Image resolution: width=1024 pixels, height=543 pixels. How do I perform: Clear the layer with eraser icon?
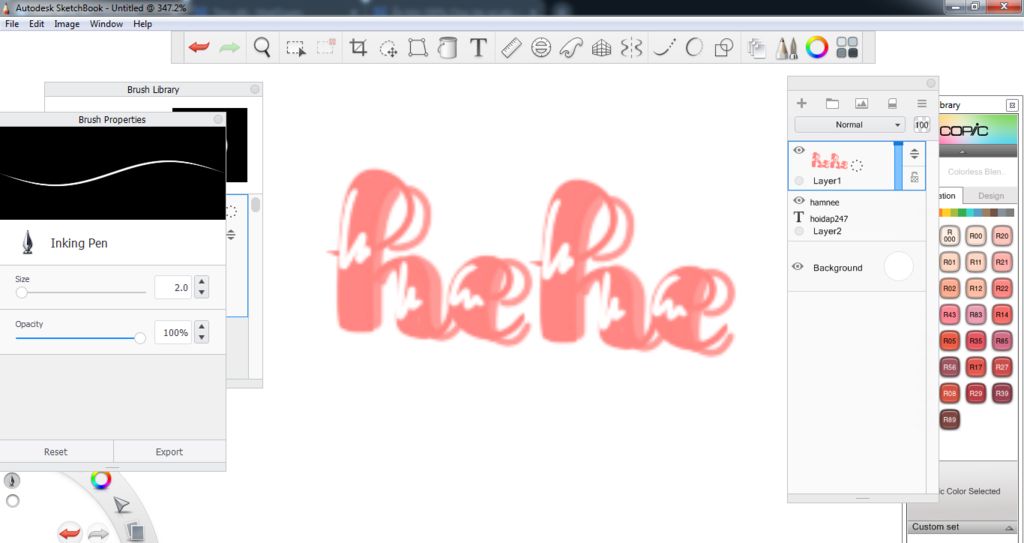(x=891, y=103)
